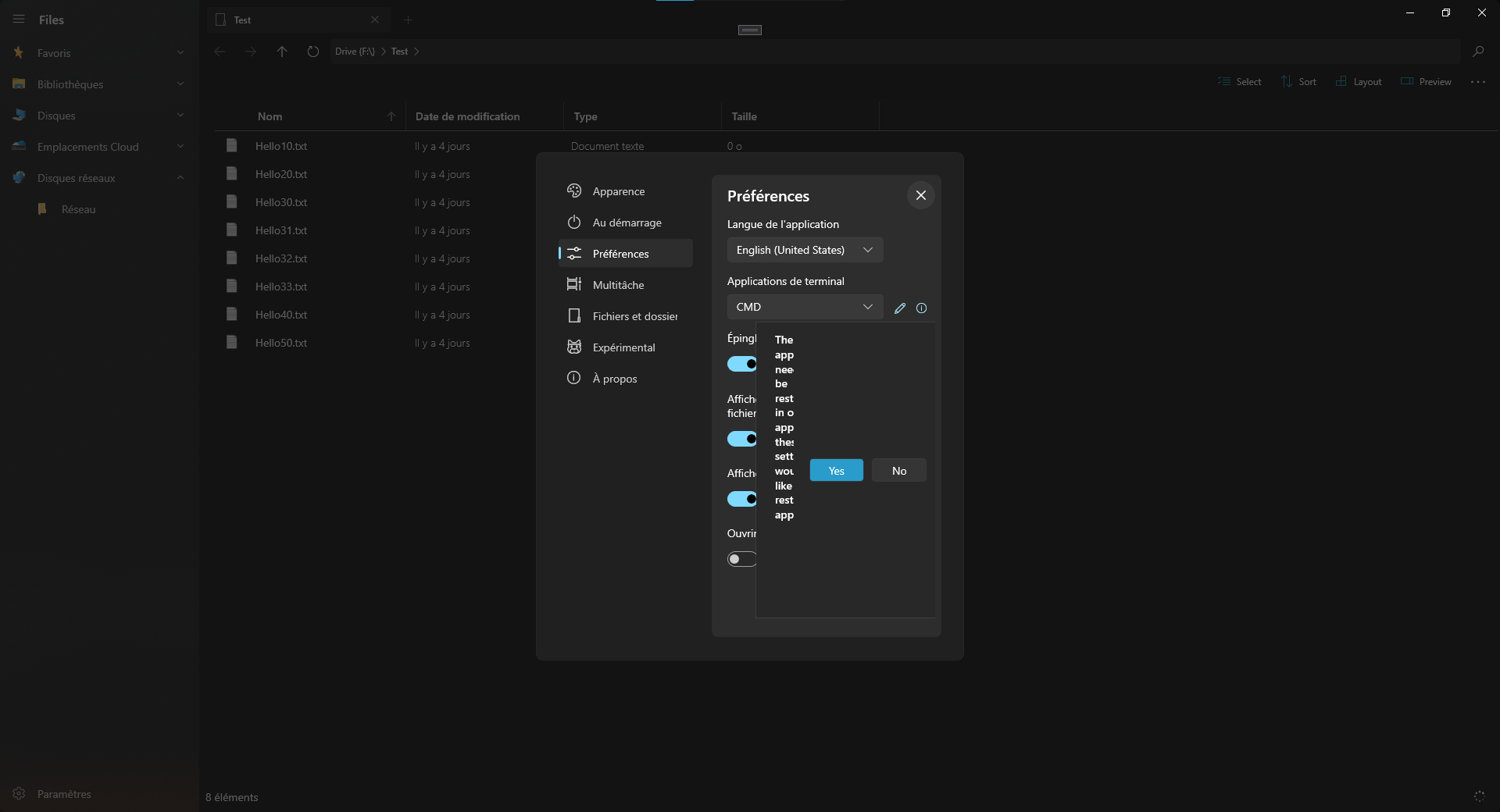Image resolution: width=1500 pixels, height=812 pixels.
Task: Click the Disques drive icon
Action: click(19, 116)
